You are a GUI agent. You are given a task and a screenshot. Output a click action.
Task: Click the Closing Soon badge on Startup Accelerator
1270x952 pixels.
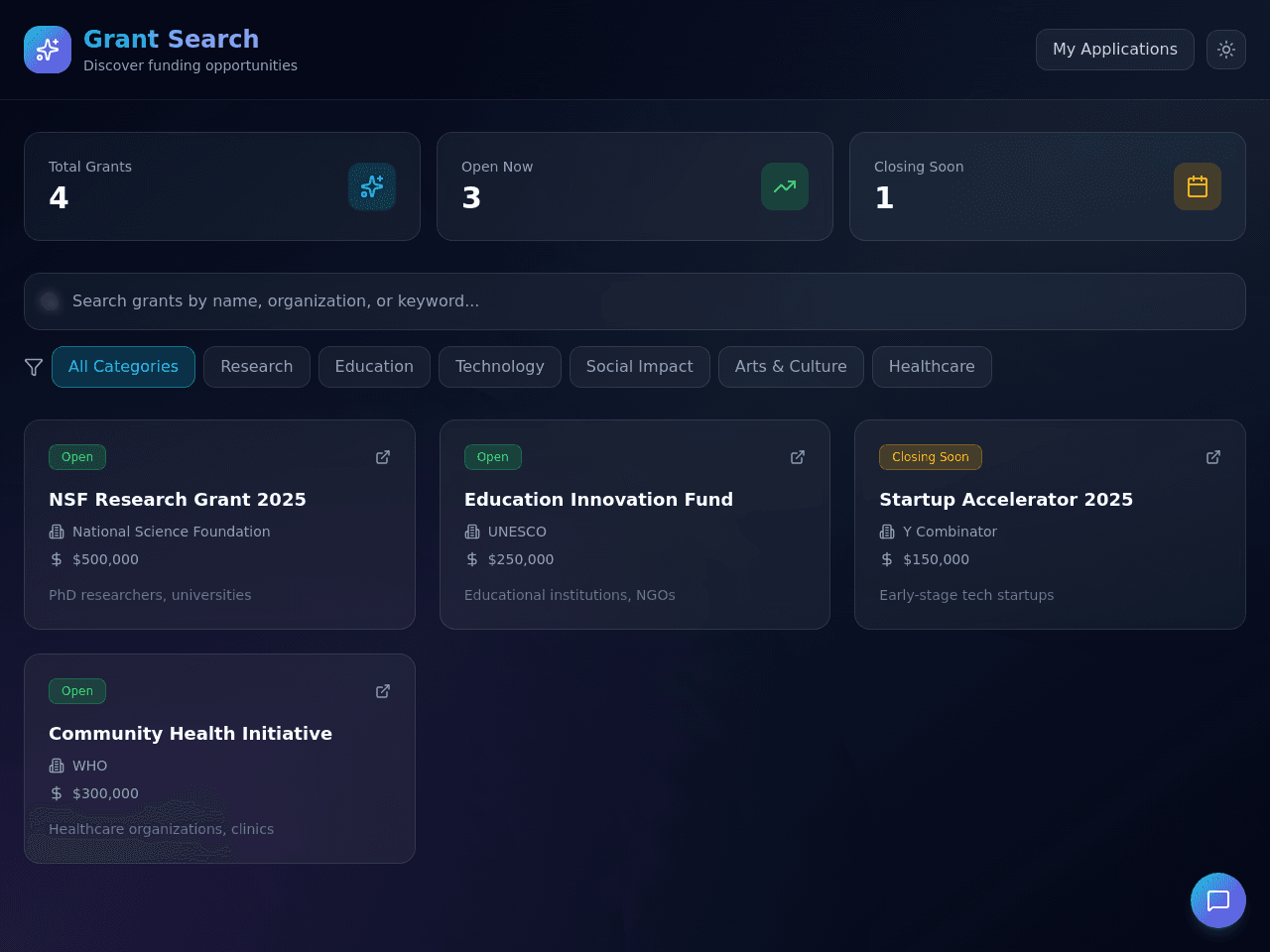point(931,457)
